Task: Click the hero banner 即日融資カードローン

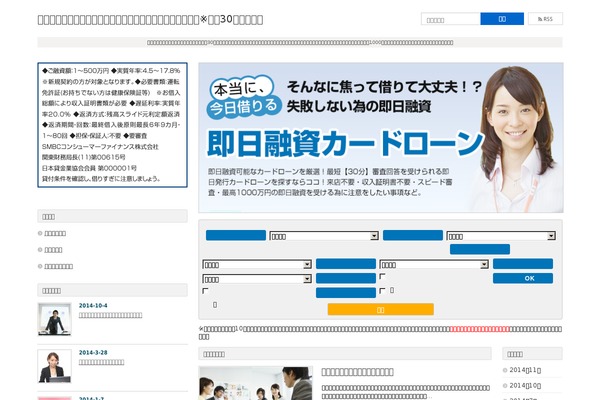Action: pos(381,137)
